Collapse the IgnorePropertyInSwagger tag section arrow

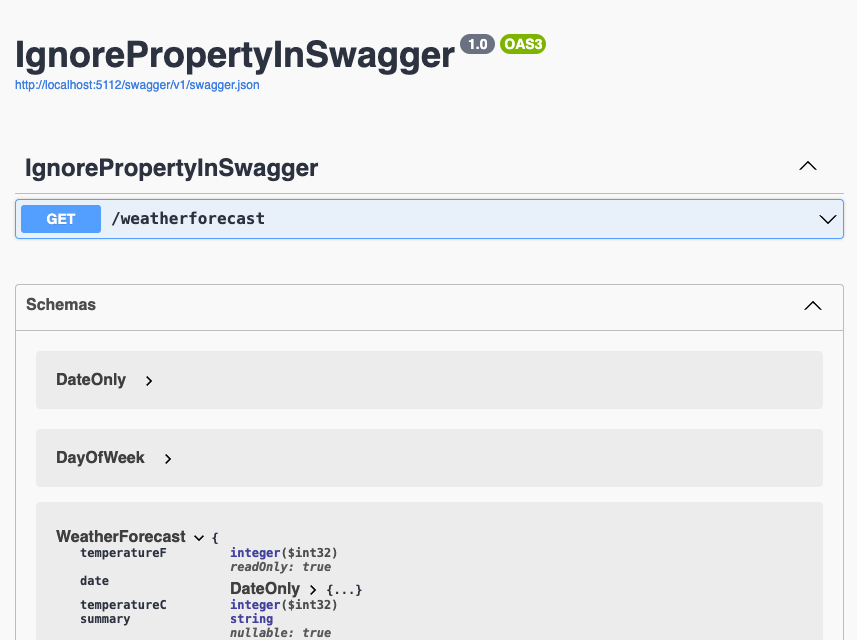[808, 167]
